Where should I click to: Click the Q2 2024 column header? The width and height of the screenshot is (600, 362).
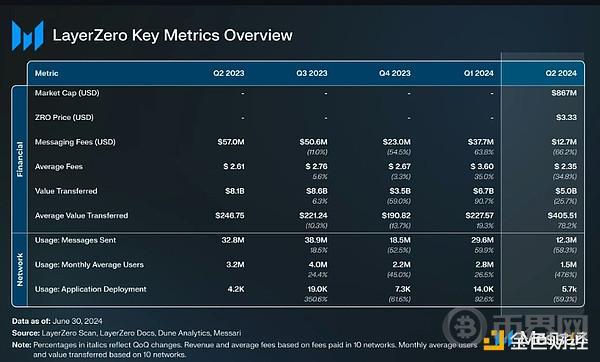tap(561, 73)
